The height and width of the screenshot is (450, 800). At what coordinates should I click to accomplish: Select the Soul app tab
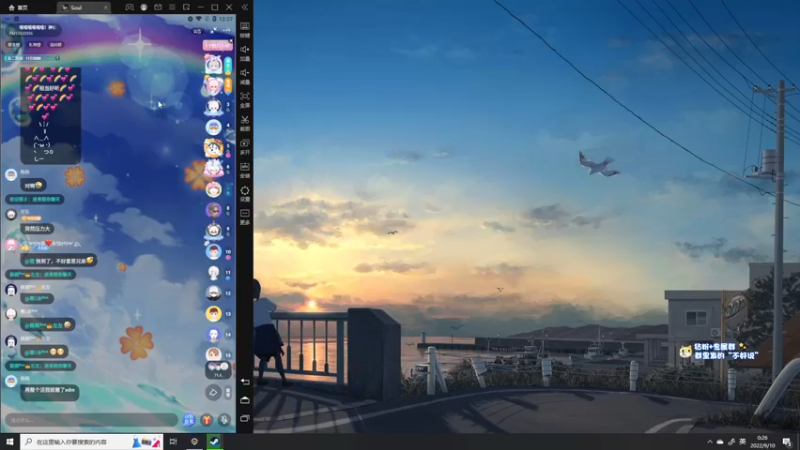[82, 7]
